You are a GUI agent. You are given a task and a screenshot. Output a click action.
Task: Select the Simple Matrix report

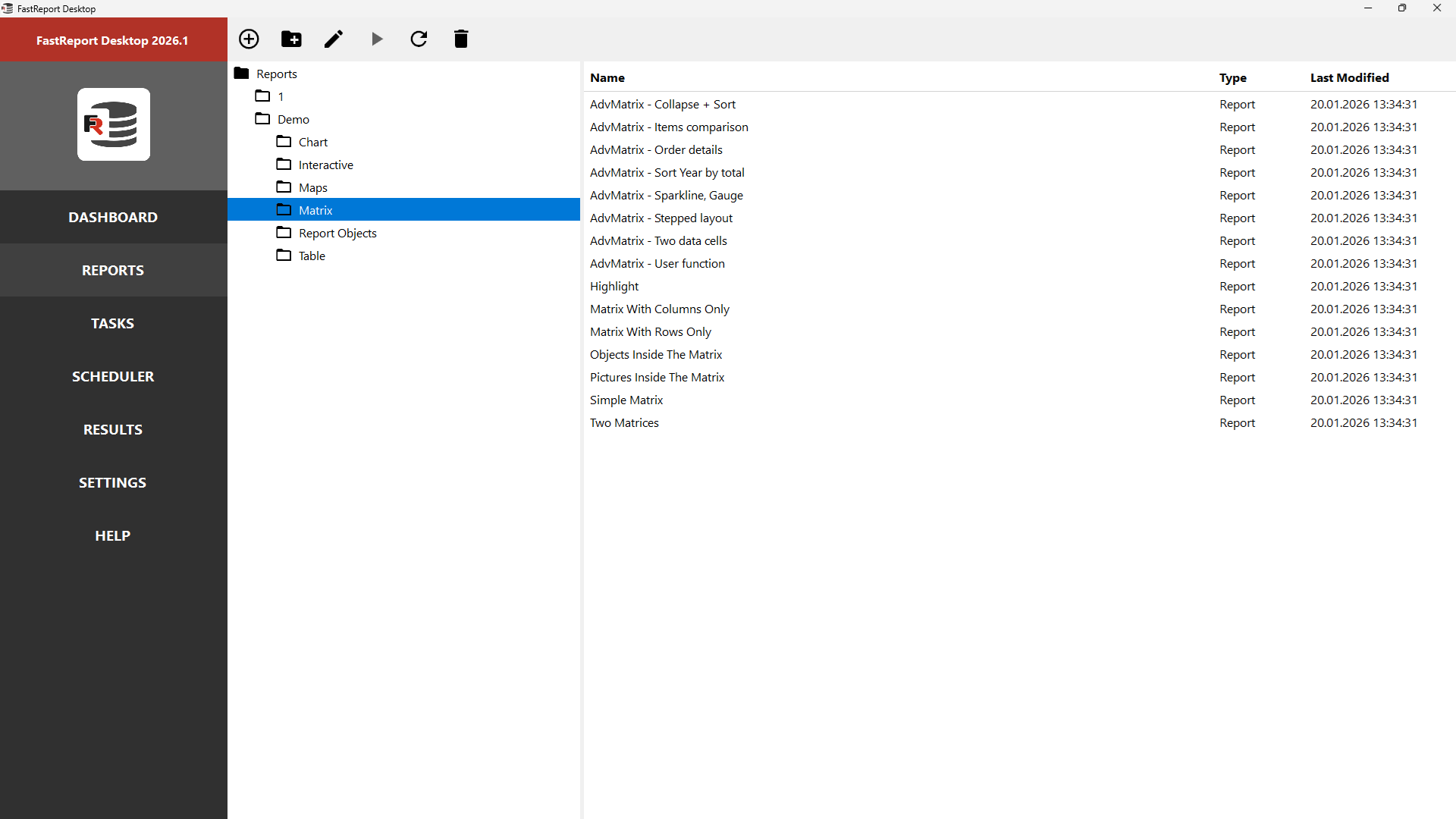click(x=626, y=400)
